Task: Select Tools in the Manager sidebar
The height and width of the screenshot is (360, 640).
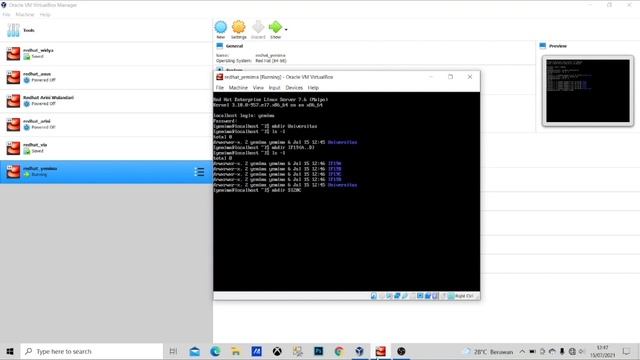Action: pos(106,30)
